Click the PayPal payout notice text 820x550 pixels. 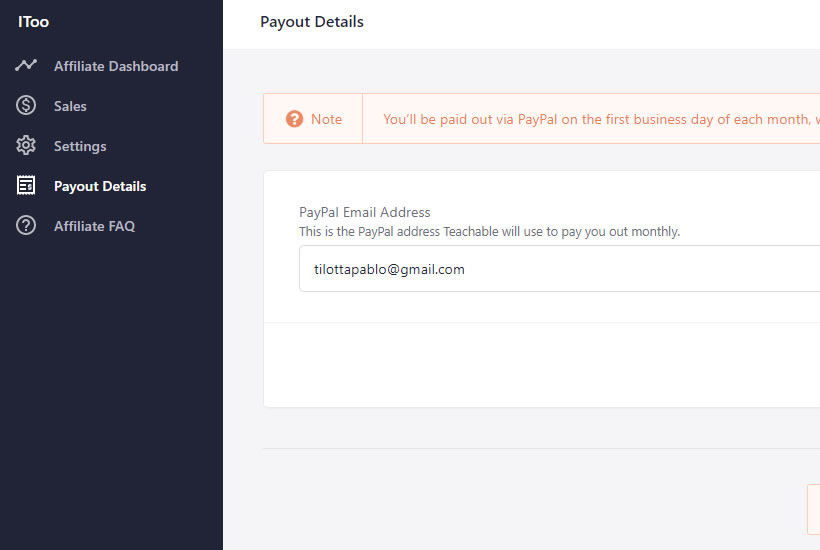click(x=601, y=120)
